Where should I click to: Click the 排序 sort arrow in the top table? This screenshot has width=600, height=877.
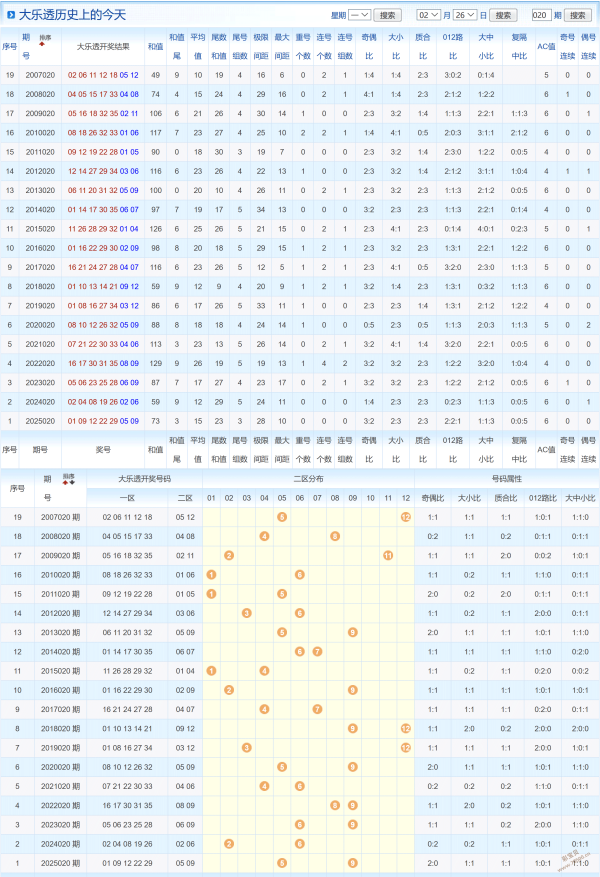(x=42, y=44)
